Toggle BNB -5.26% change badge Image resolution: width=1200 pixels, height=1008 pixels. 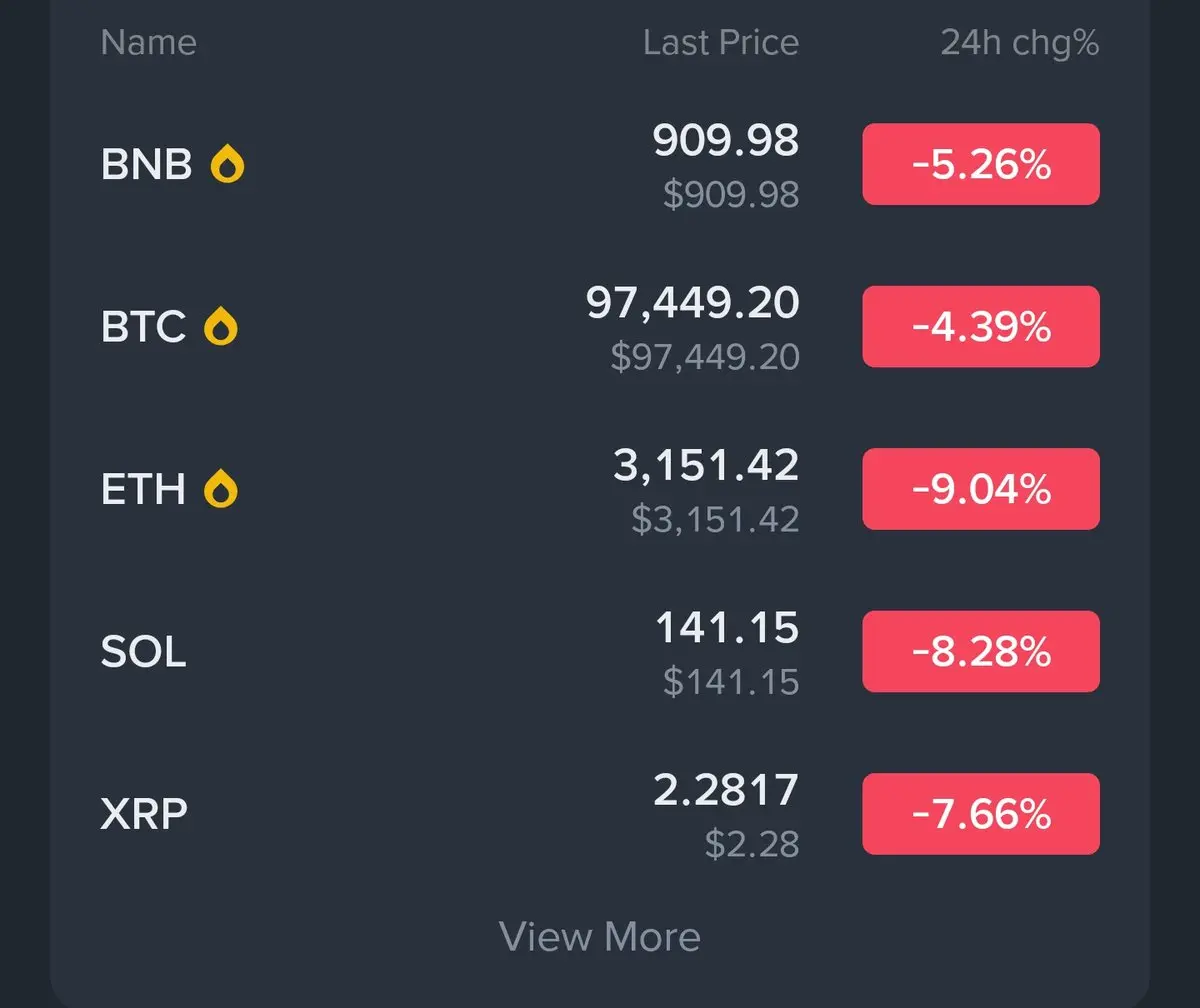(x=980, y=164)
